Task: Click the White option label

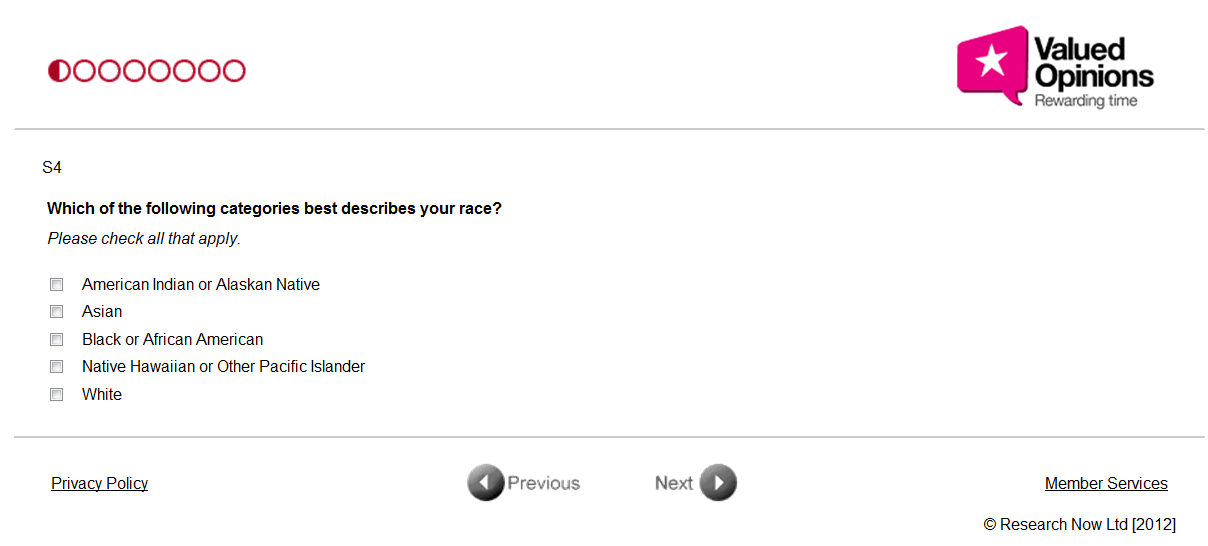Action: point(102,395)
